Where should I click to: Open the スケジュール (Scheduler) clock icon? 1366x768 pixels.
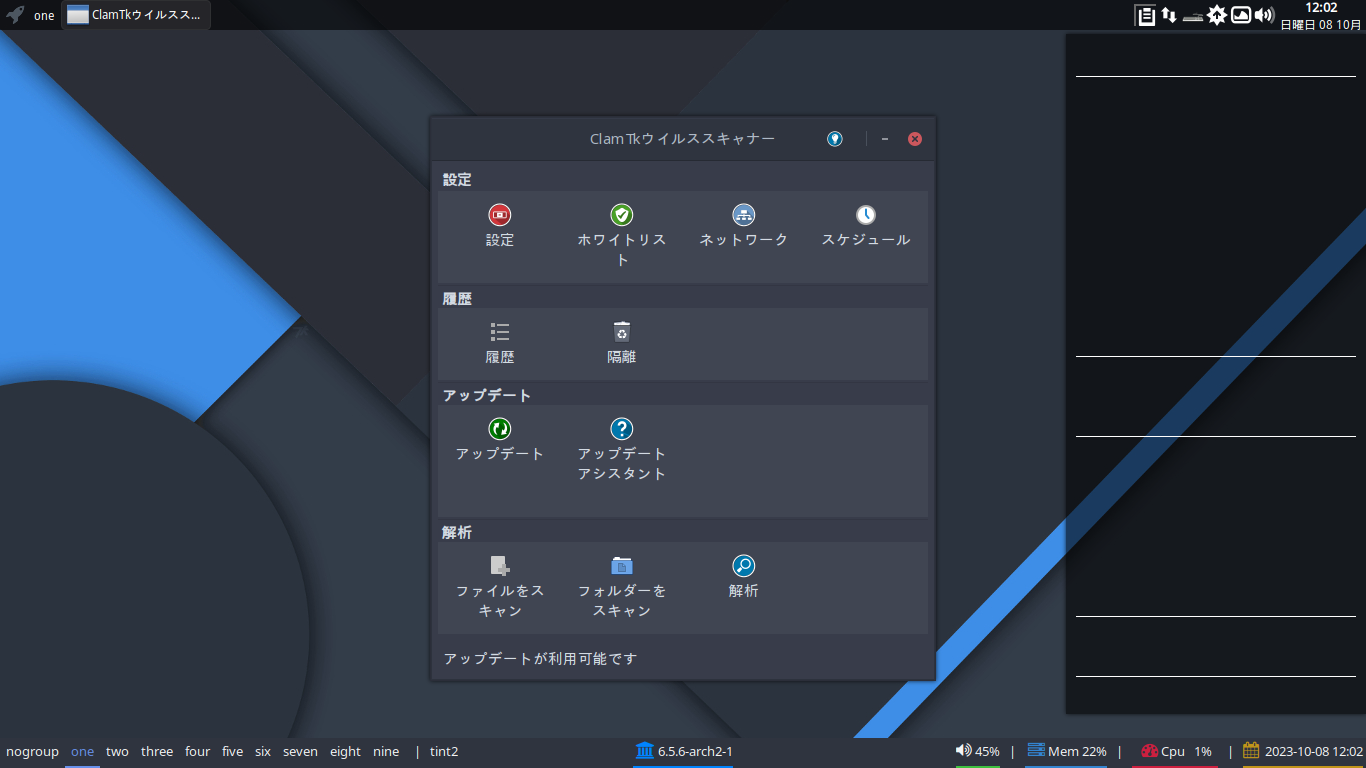coord(866,215)
